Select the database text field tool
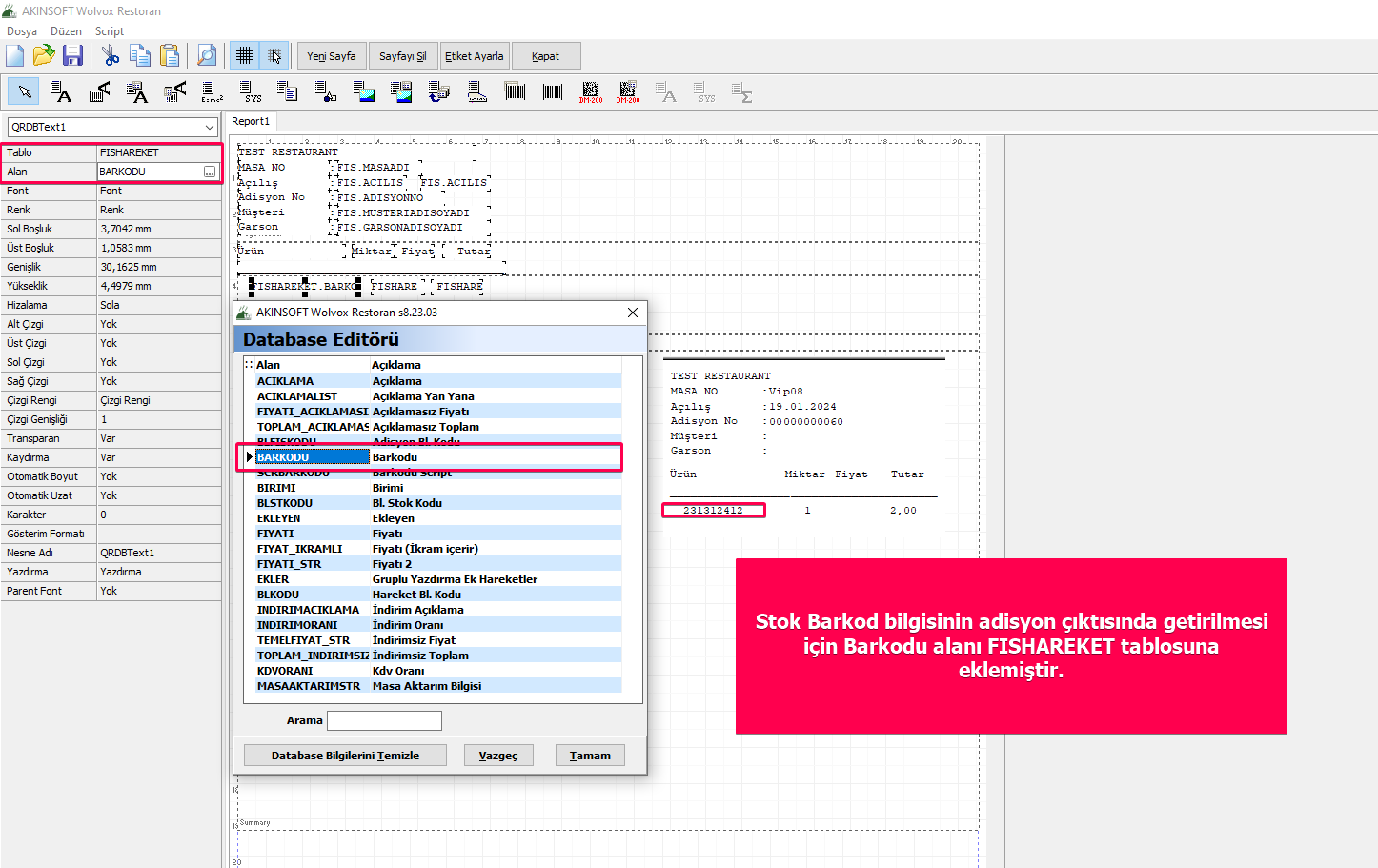 (x=136, y=92)
